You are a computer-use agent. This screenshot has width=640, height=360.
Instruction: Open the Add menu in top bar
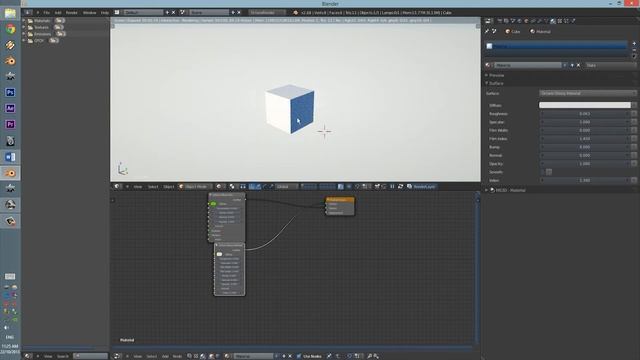tap(58, 13)
